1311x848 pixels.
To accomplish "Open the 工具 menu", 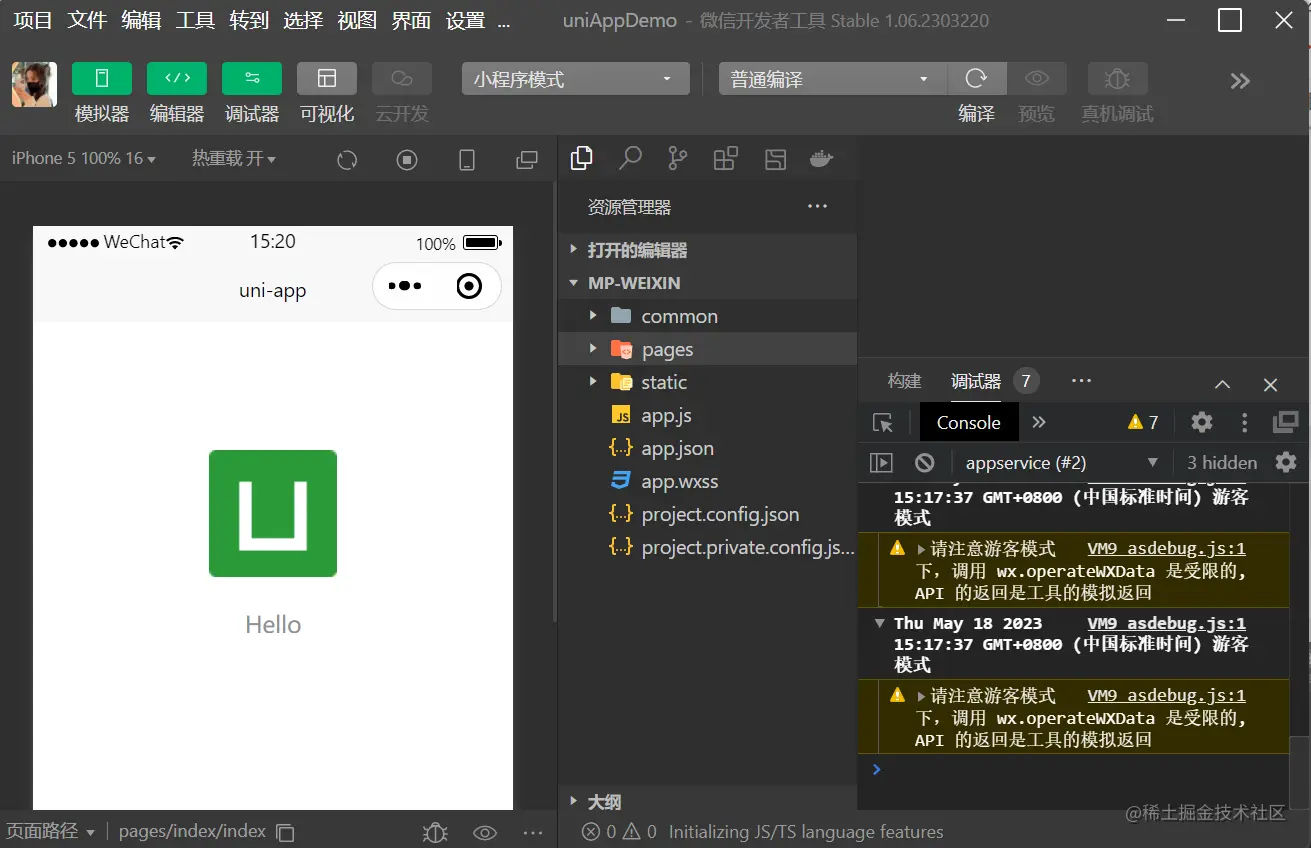I will 195,20.
